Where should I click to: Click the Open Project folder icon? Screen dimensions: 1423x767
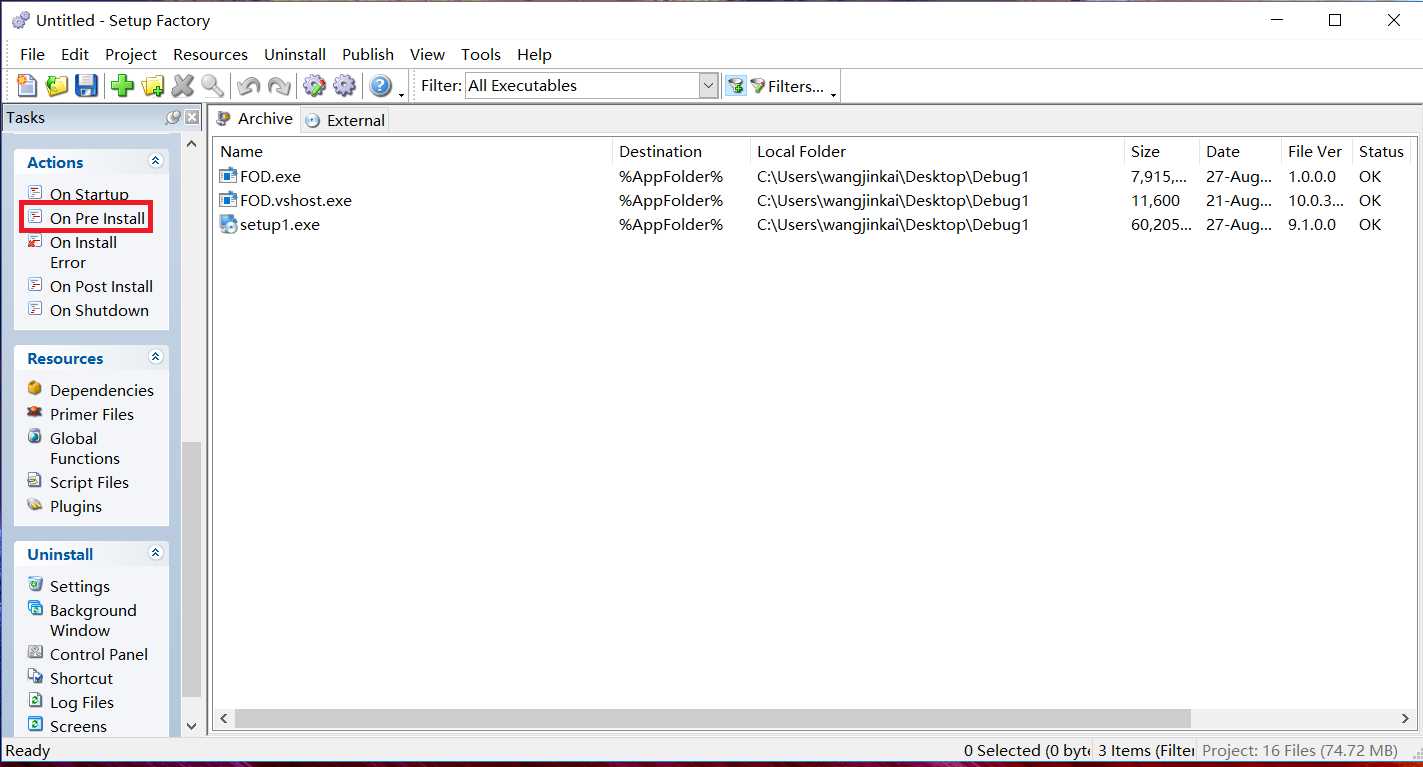click(57, 86)
